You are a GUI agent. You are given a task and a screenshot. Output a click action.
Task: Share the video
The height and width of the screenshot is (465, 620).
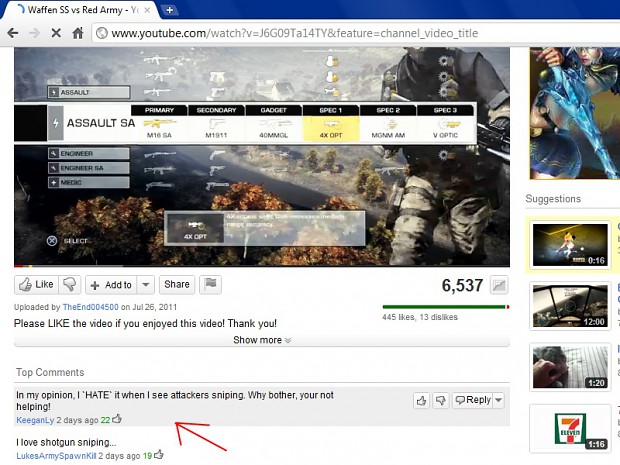[x=177, y=285]
